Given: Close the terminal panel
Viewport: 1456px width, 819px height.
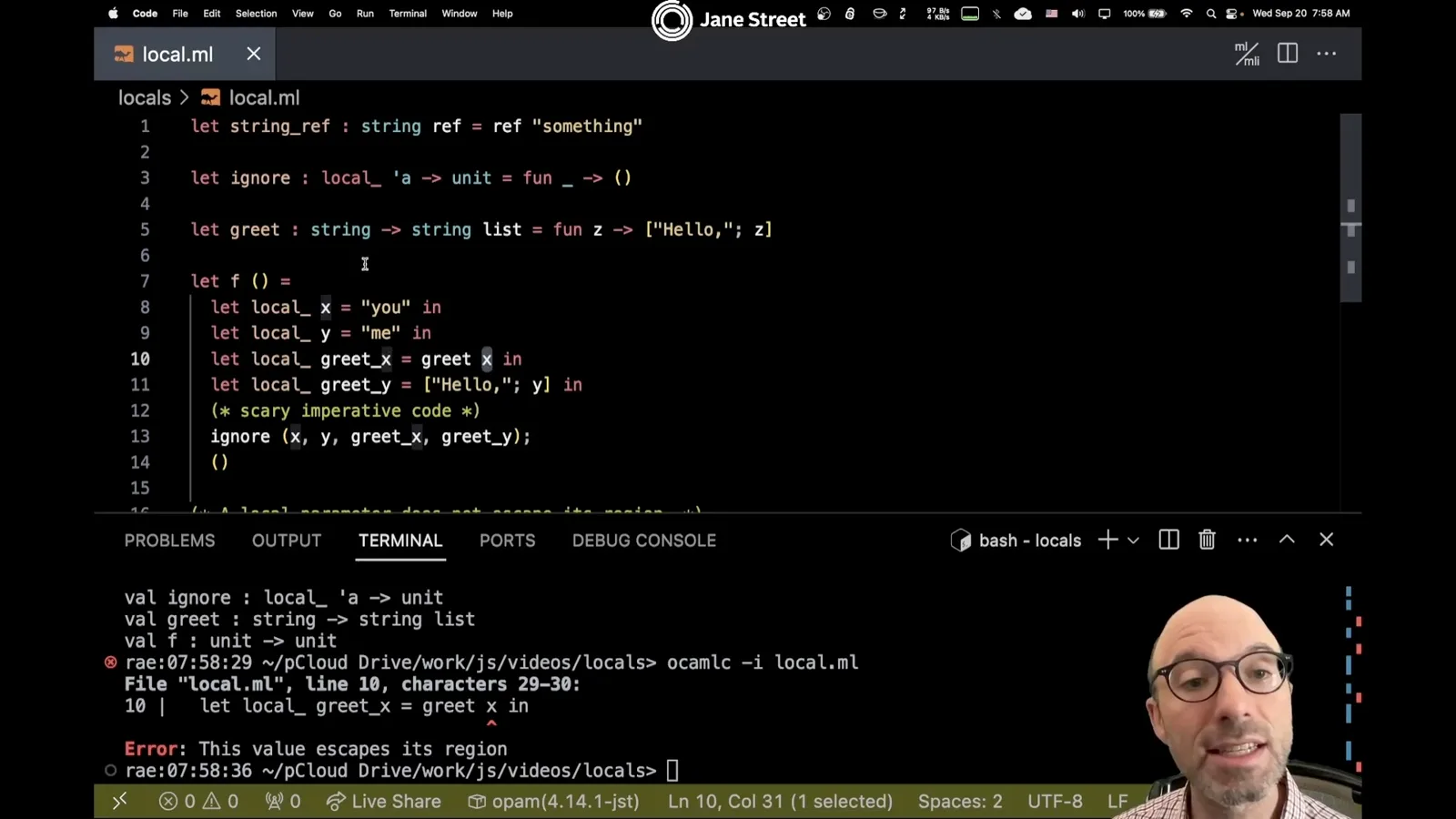Looking at the screenshot, I should [1327, 540].
